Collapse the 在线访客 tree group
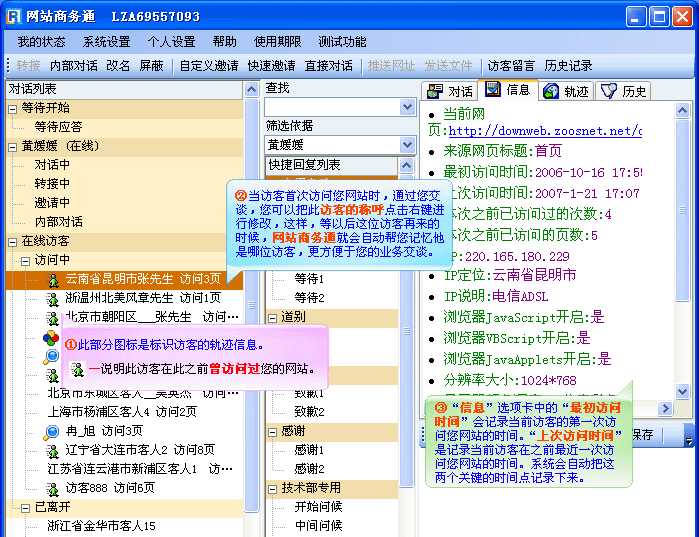699x537 pixels. click(13, 241)
